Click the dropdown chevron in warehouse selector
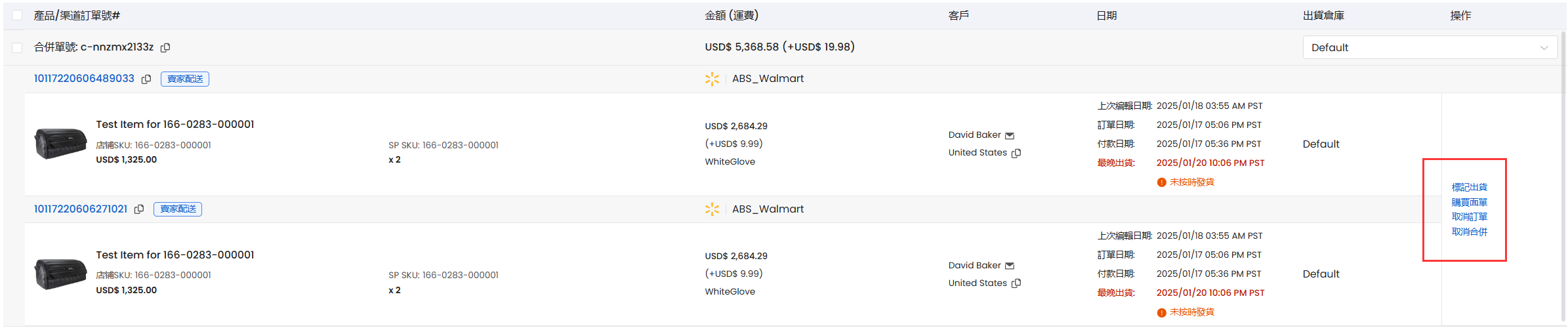This screenshot has width=1568, height=330. coord(1544,48)
